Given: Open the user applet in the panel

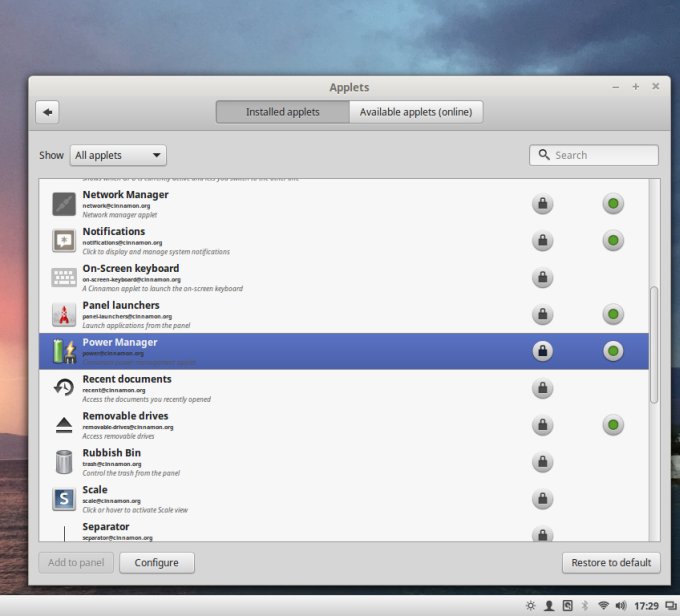Looking at the screenshot, I should [549, 606].
